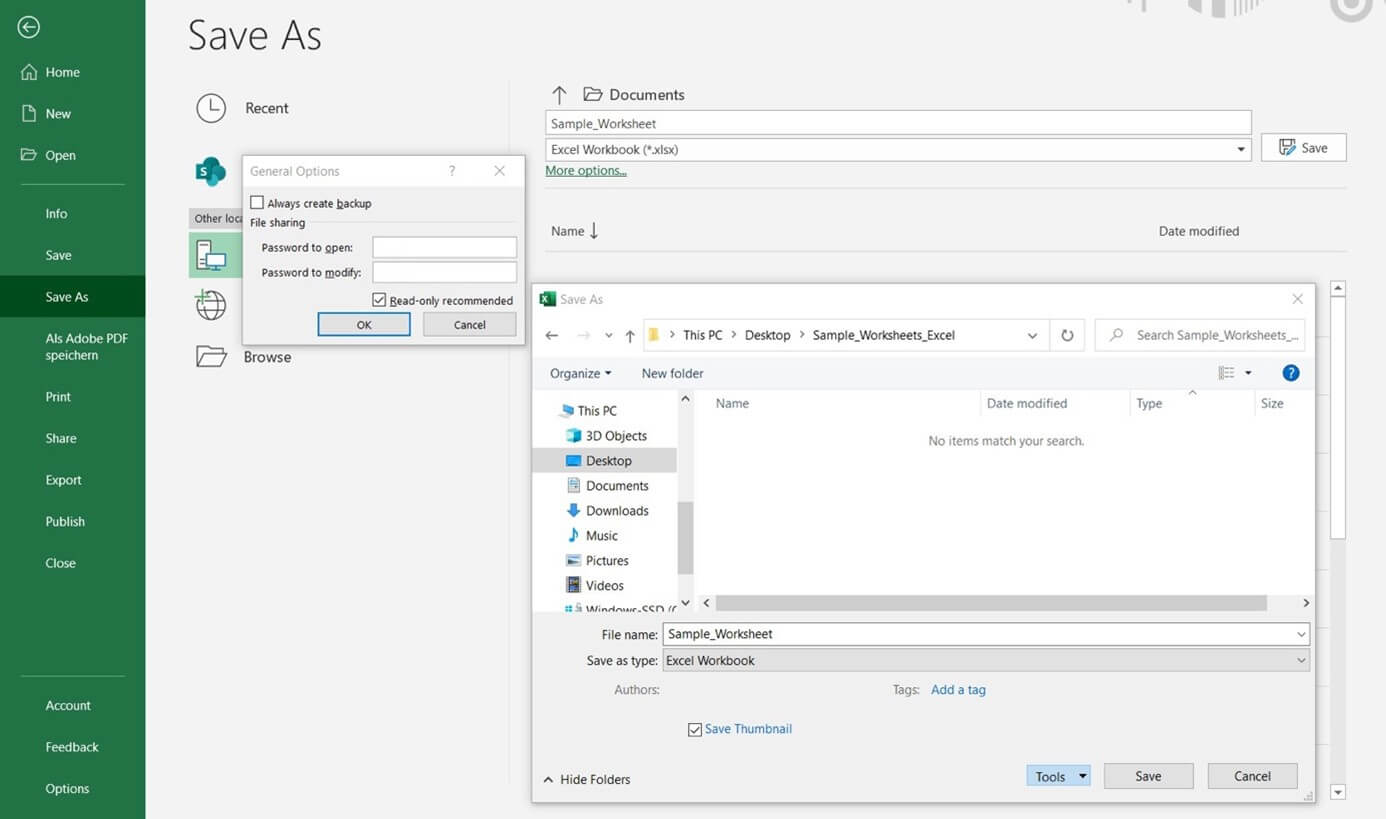Image resolution: width=1386 pixels, height=819 pixels.
Task: Click the up-arrow to go to parent folder
Action: (630, 334)
